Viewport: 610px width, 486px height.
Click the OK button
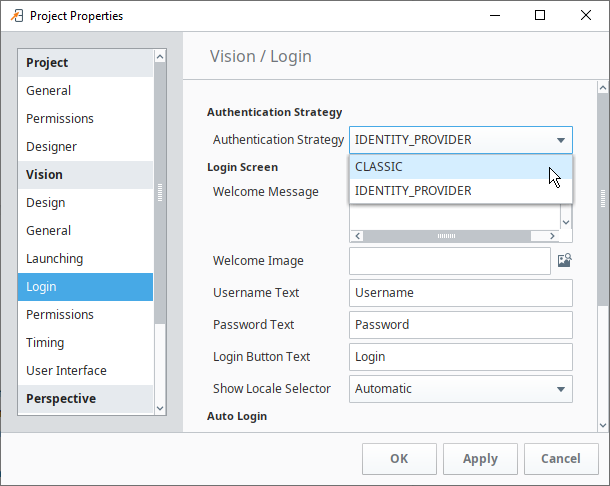[x=399, y=459]
